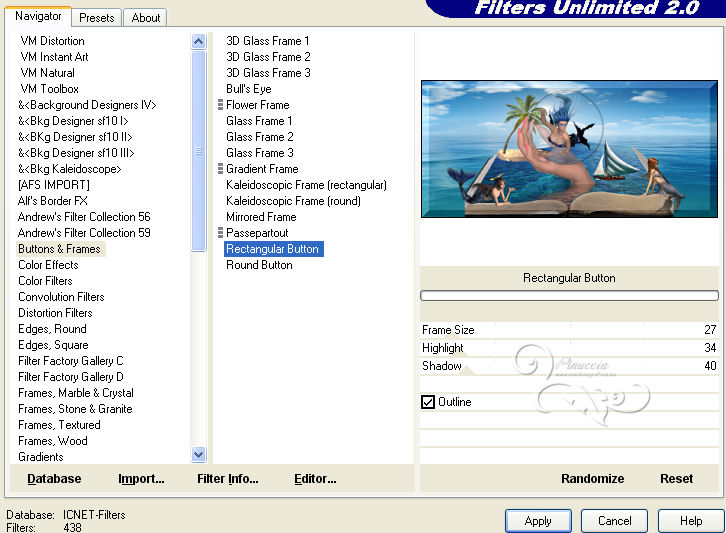Choose 3D Glass Frame 2 filter

click(268, 57)
